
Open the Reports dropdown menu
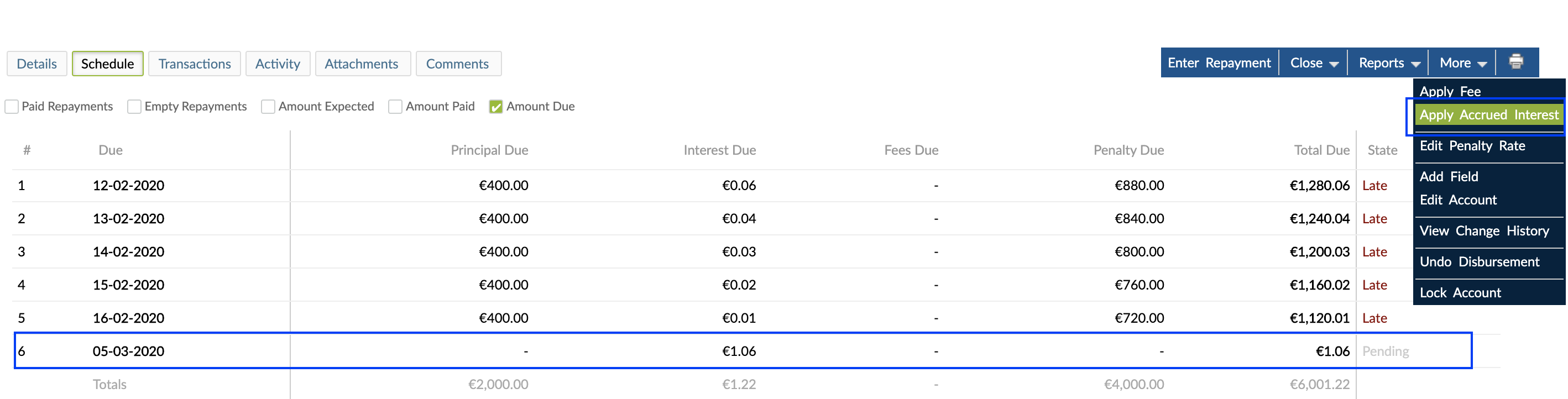pos(1388,62)
